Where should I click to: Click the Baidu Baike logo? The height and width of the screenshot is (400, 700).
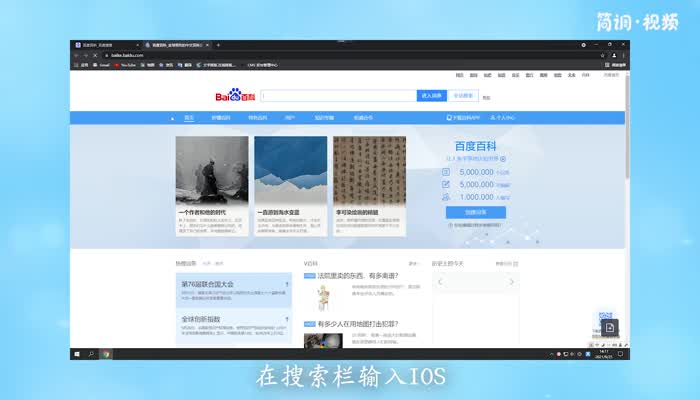tap(235, 96)
